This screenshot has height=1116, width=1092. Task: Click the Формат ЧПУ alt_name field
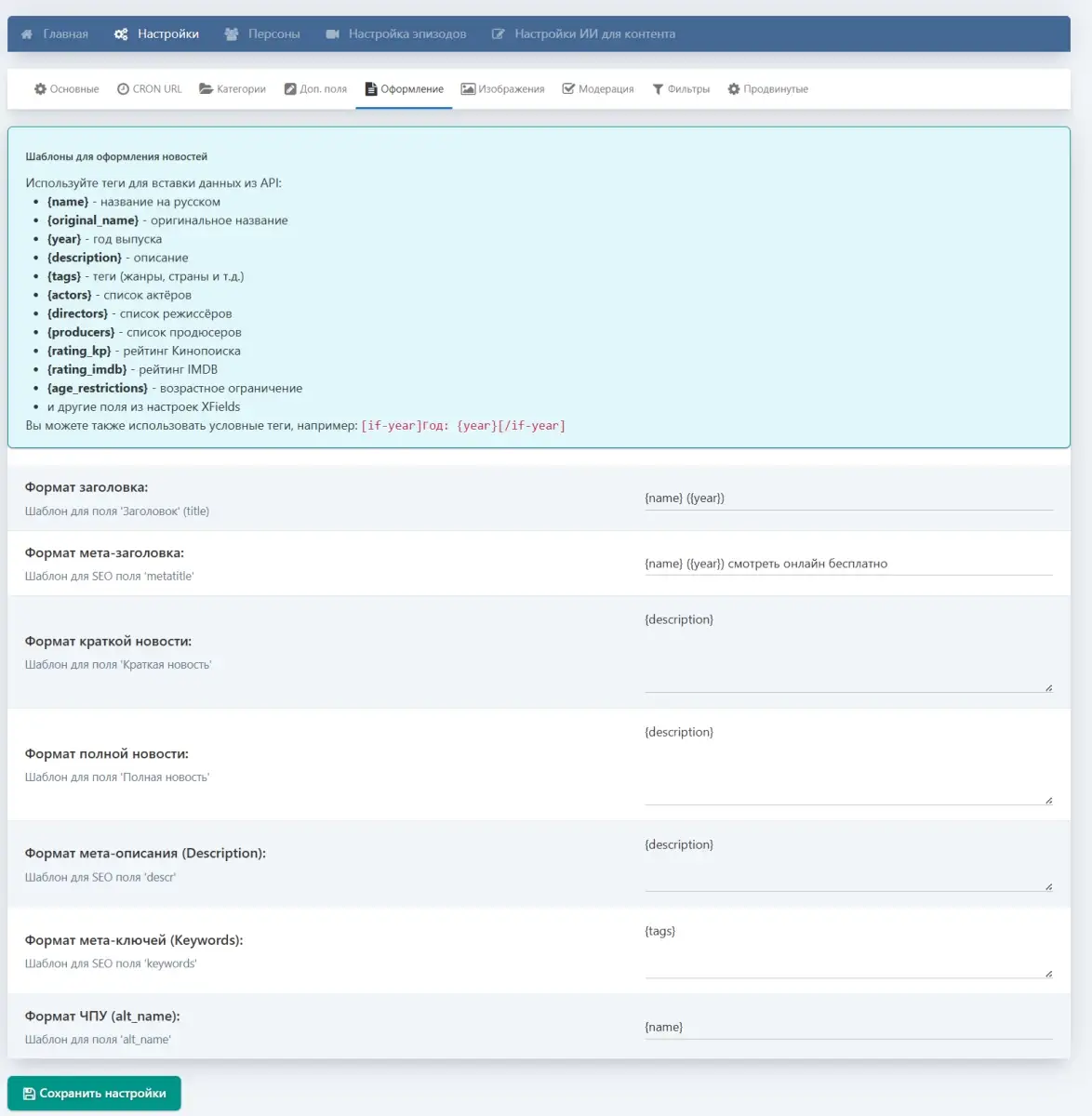click(x=847, y=1027)
